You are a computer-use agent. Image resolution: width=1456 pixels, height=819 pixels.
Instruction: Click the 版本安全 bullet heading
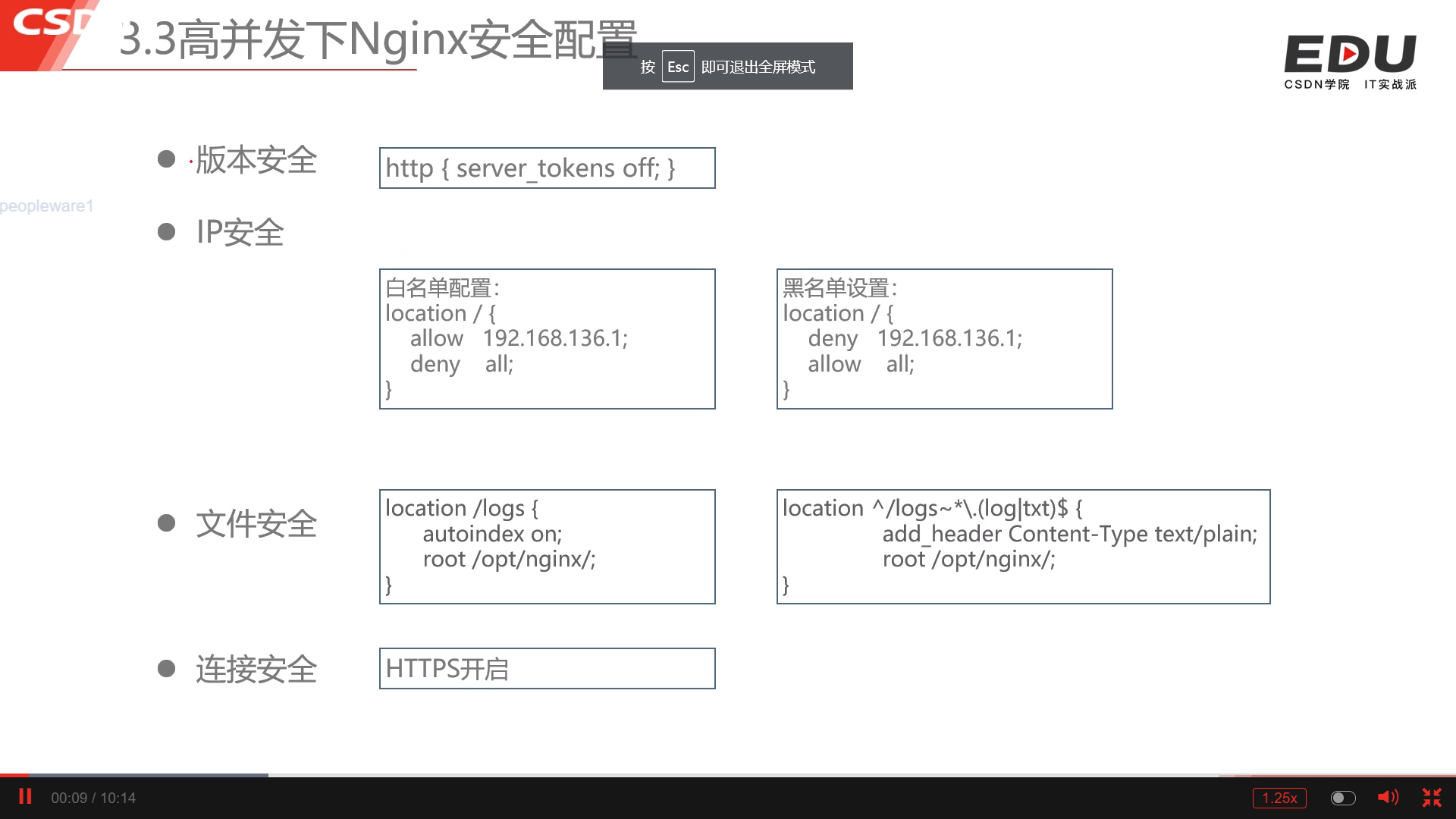[256, 159]
